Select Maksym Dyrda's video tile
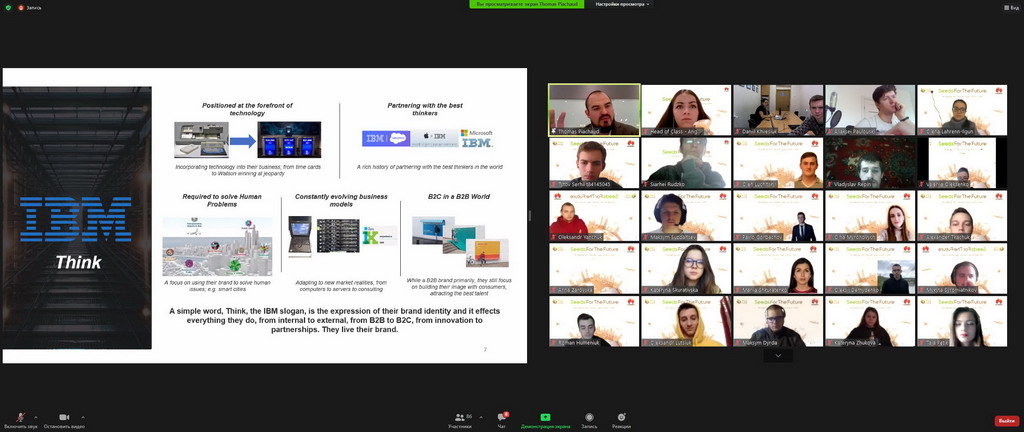This screenshot has width=1024, height=432. [775, 321]
